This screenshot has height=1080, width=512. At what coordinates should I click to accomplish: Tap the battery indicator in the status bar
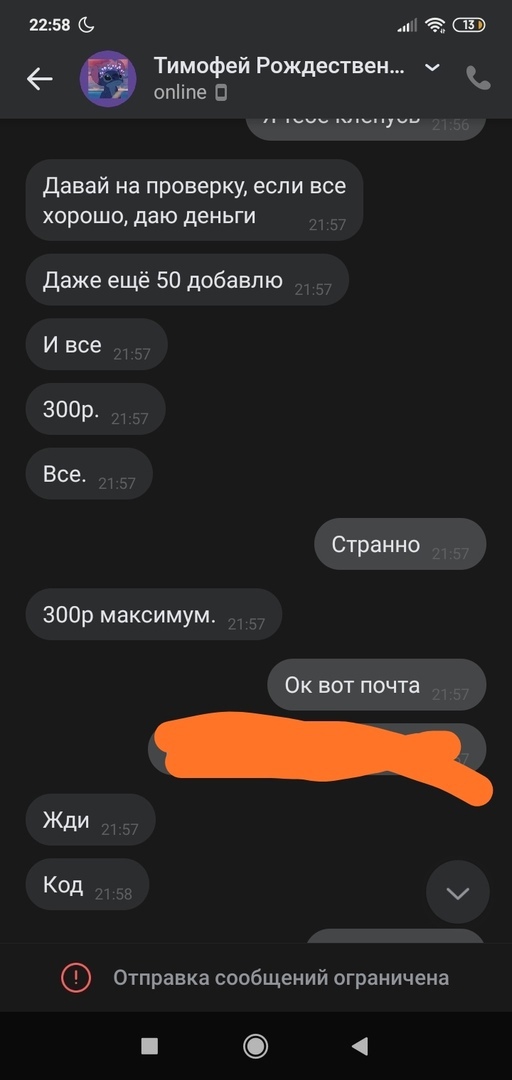469,25
